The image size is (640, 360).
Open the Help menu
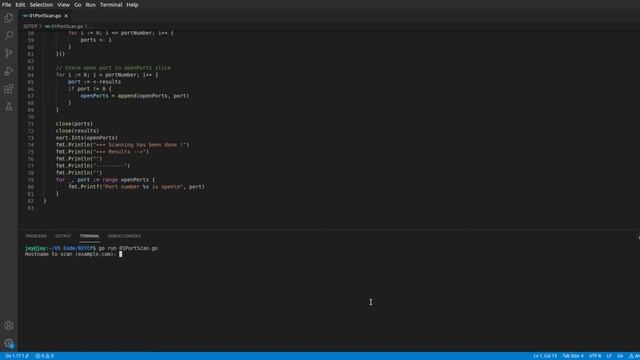pos(132,5)
